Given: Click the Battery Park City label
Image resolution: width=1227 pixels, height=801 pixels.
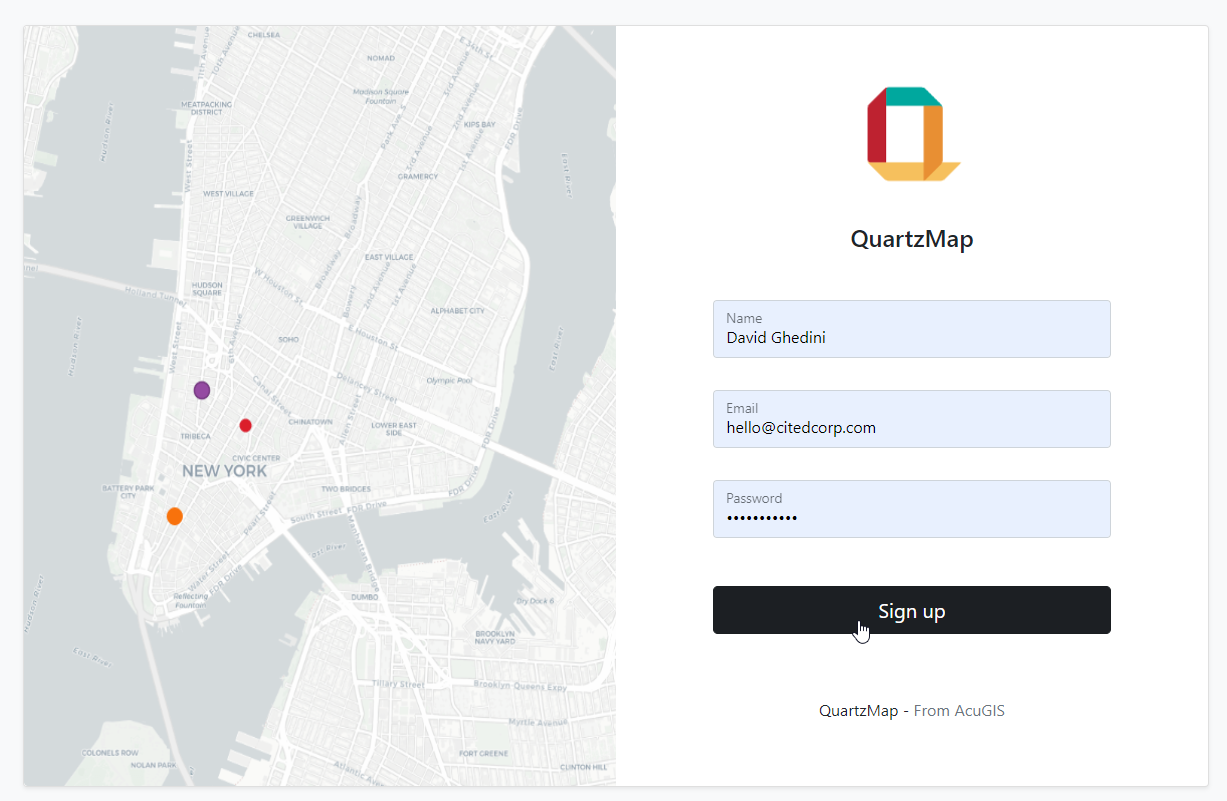Looking at the screenshot, I should click(x=126, y=492).
